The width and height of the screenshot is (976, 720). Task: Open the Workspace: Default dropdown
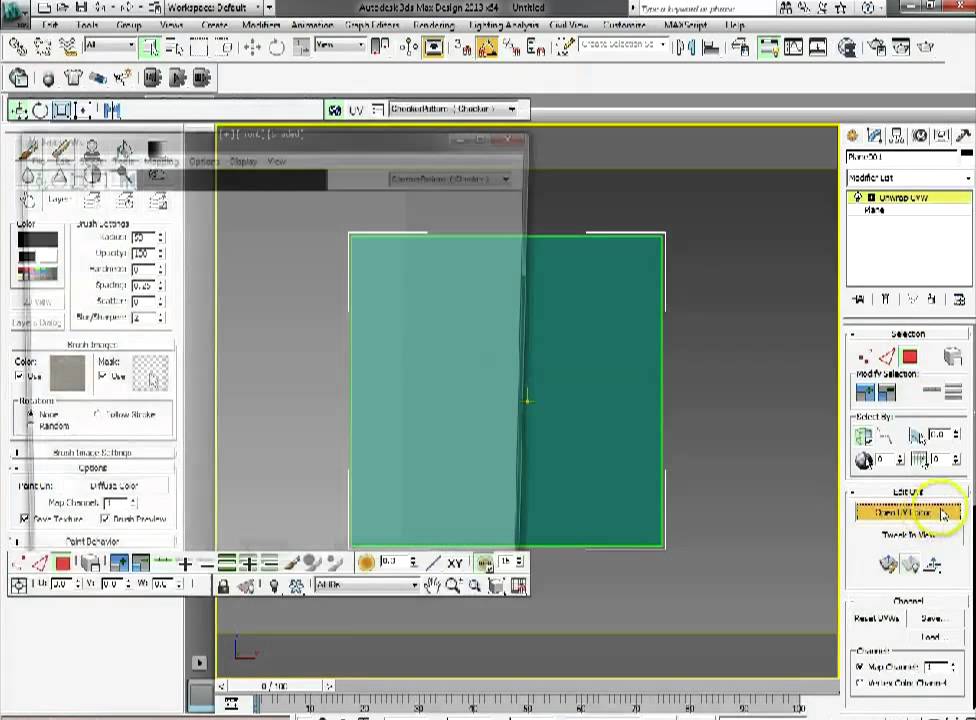(x=214, y=8)
